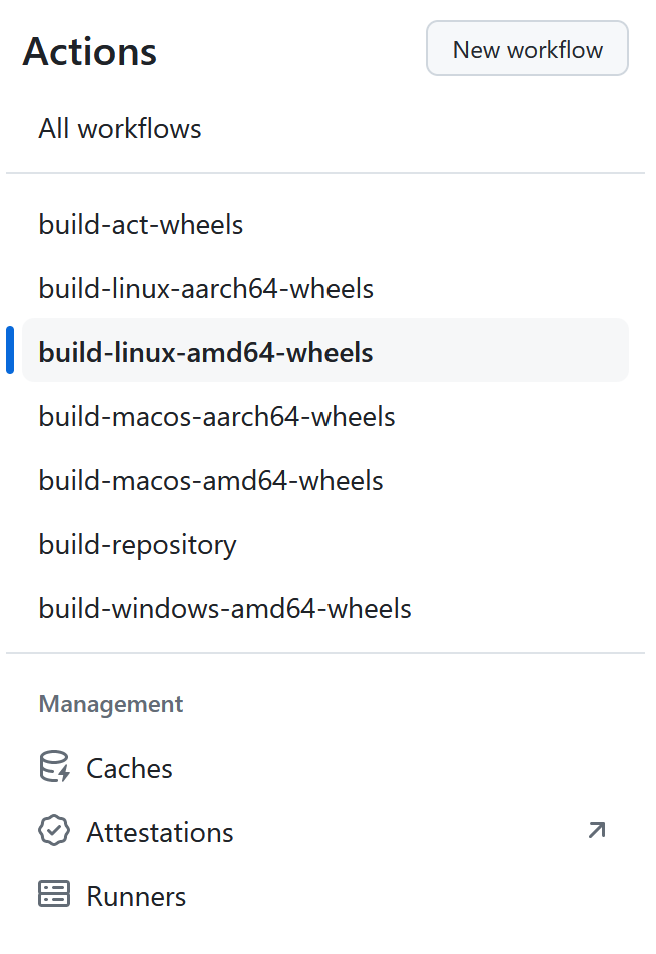This screenshot has width=656, height=954.
Task: Open the build-act-wheels workflow
Action: pos(141,225)
